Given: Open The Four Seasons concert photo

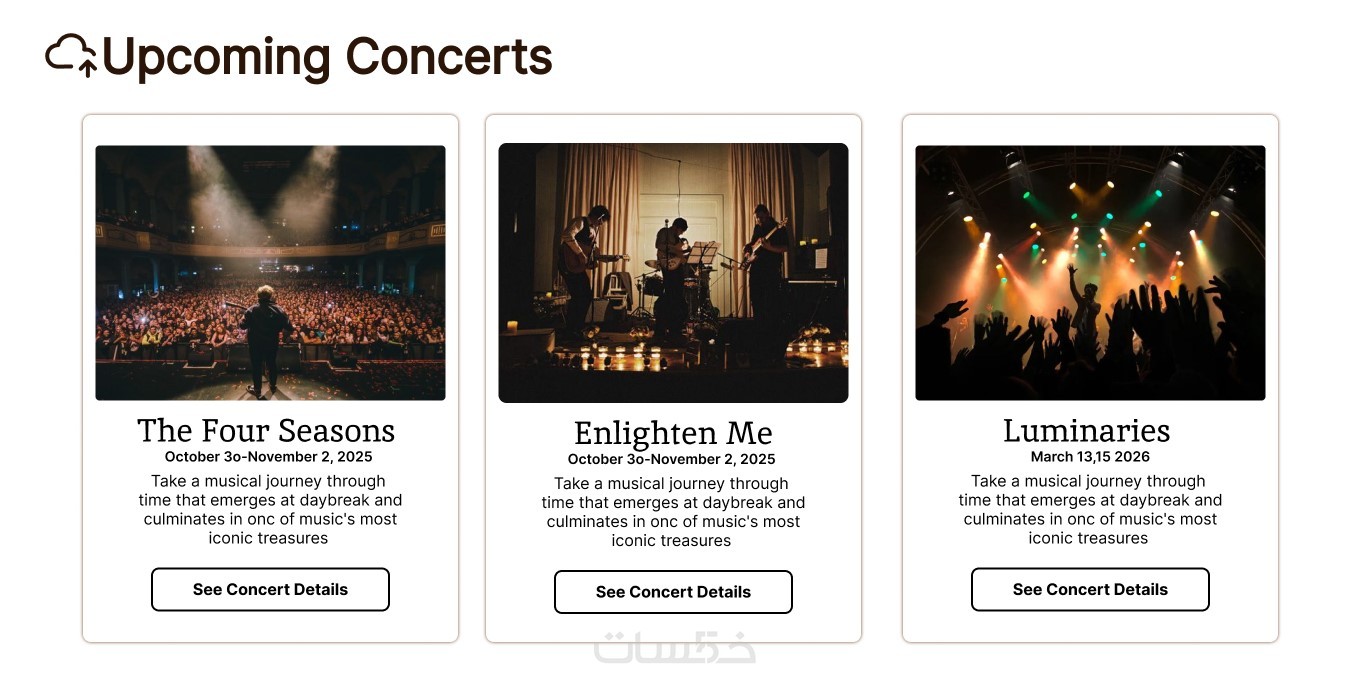Looking at the screenshot, I should 270,272.
